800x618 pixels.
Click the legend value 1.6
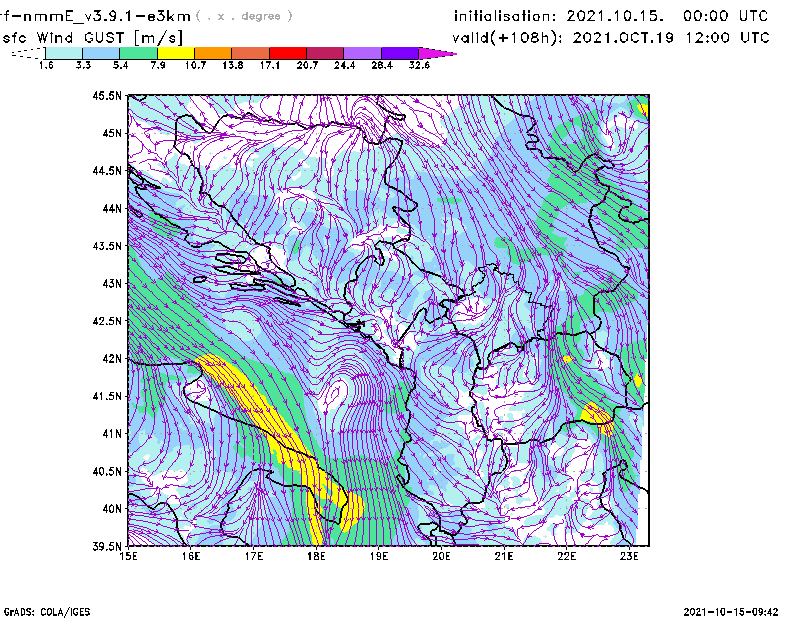click(46, 65)
